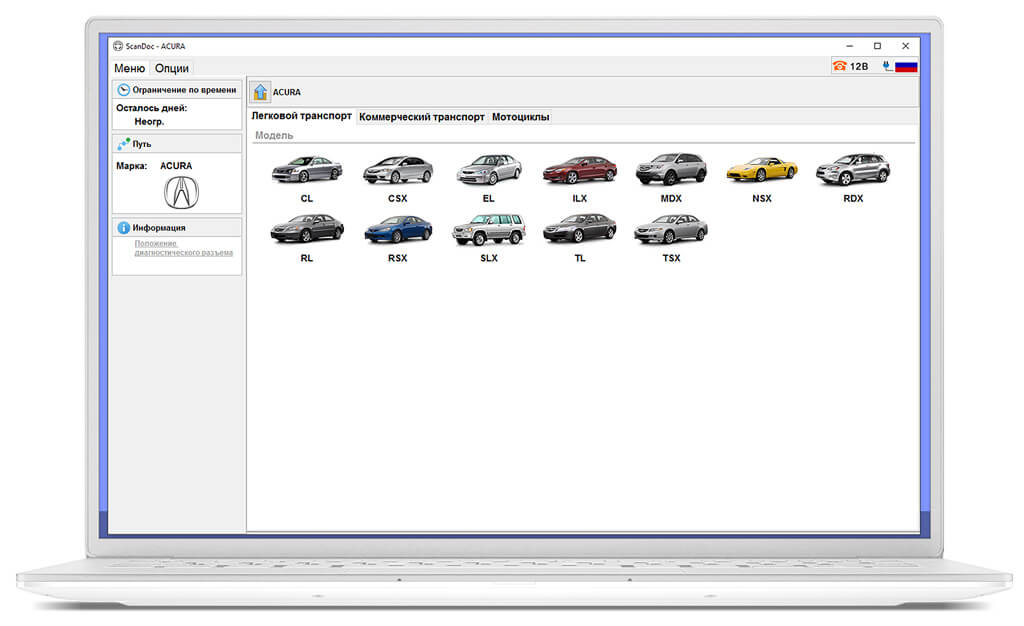Click the Модель section label
The height and width of the screenshot is (626, 1024).
coord(274,135)
